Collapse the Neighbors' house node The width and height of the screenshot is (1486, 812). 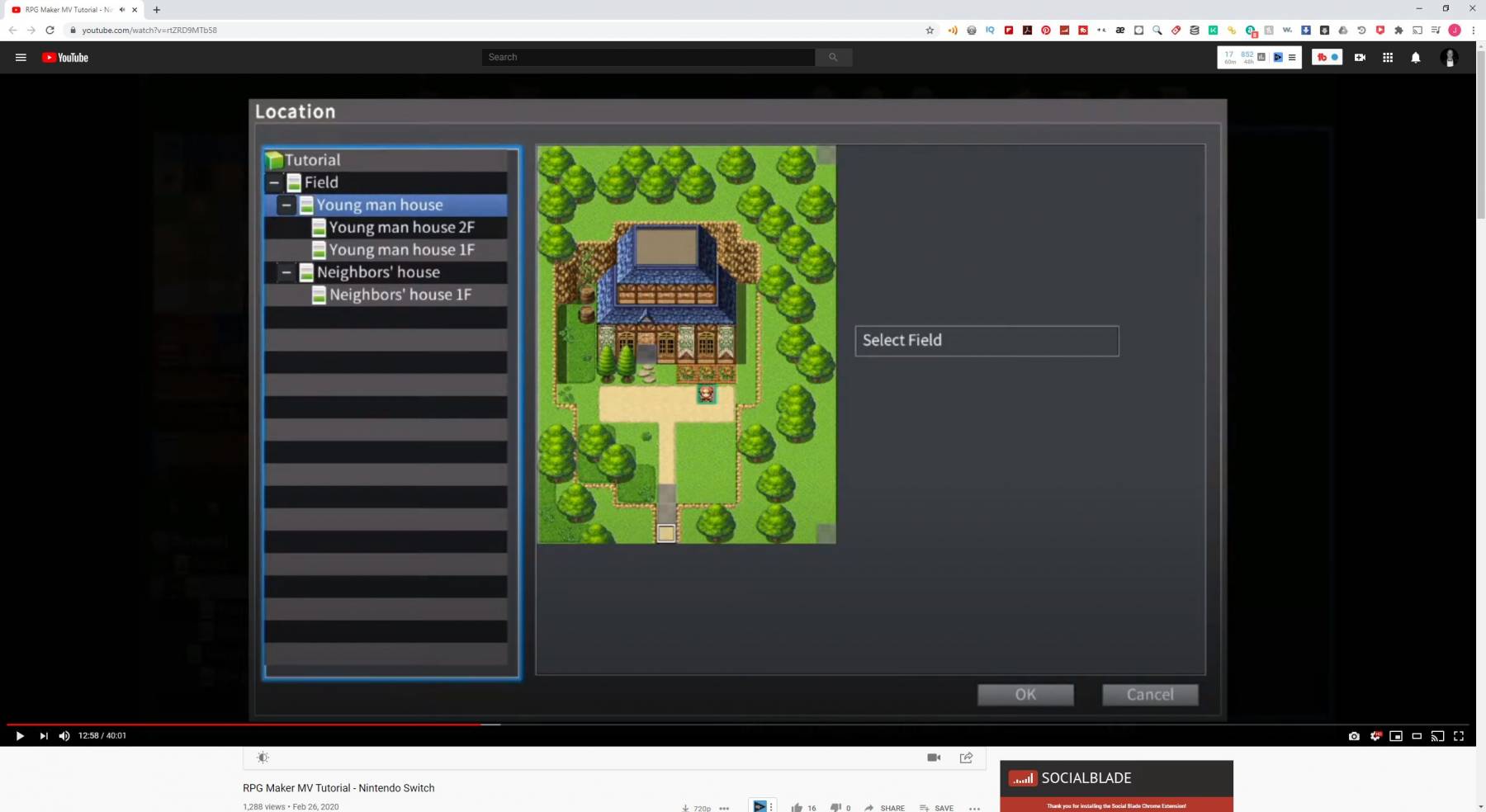tap(286, 272)
